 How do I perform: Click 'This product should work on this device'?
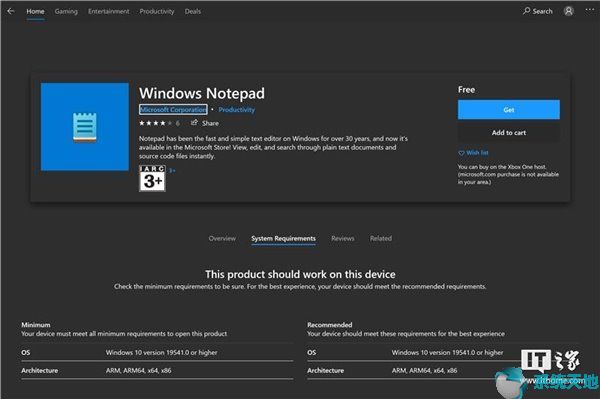click(x=300, y=274)
